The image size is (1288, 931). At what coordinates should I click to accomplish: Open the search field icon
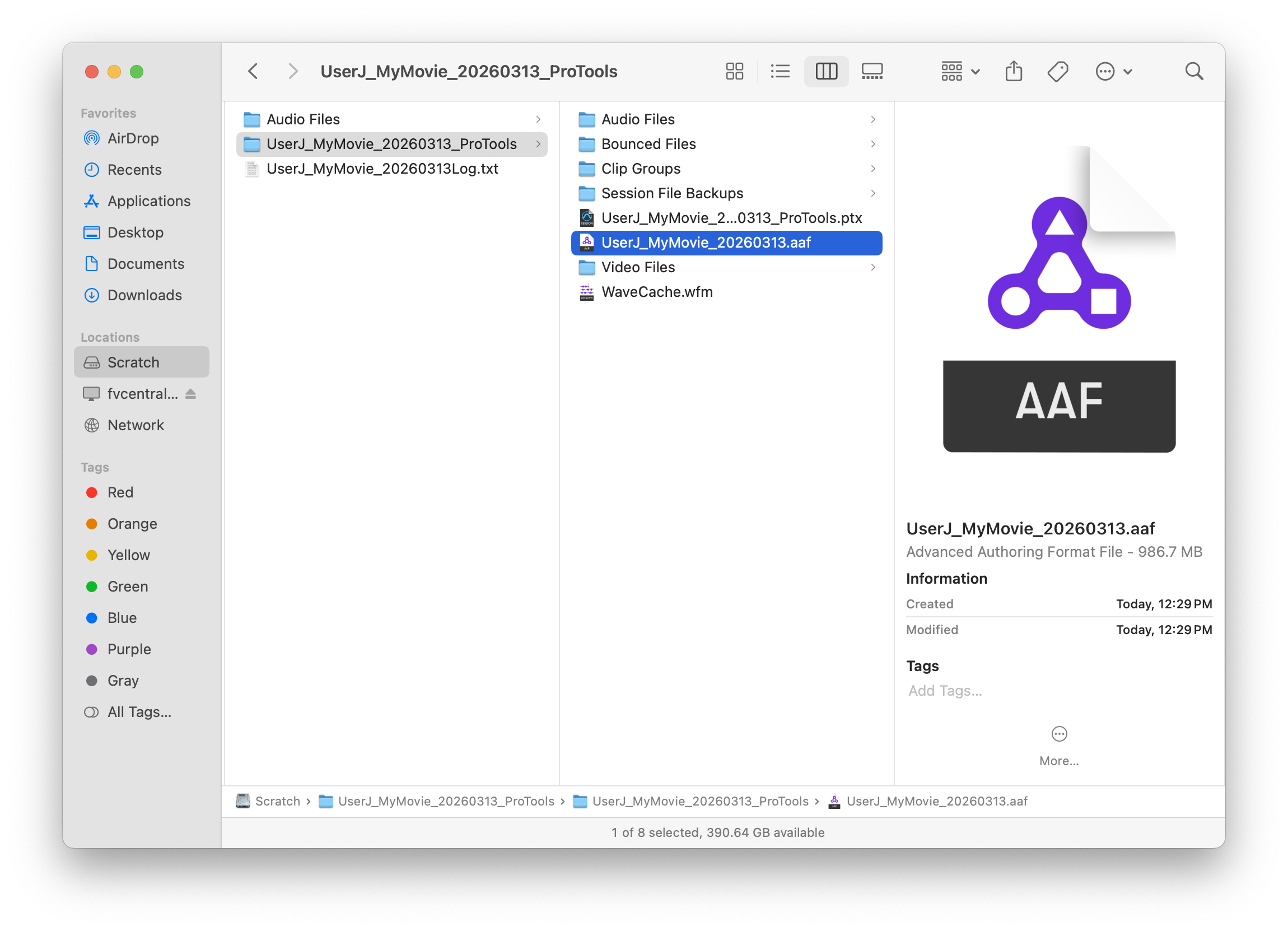[x=1194, y=71]
